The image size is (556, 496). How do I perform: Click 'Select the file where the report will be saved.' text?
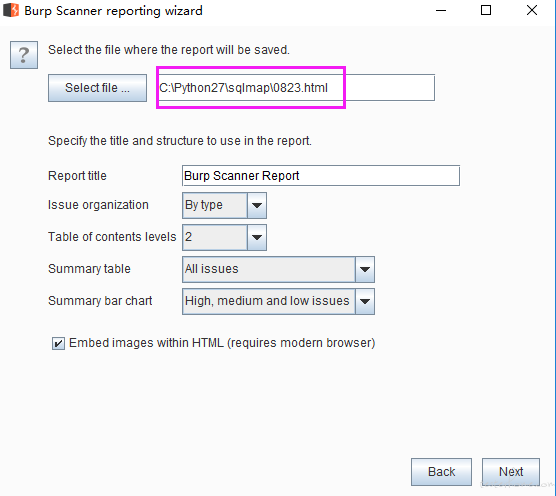169,50
